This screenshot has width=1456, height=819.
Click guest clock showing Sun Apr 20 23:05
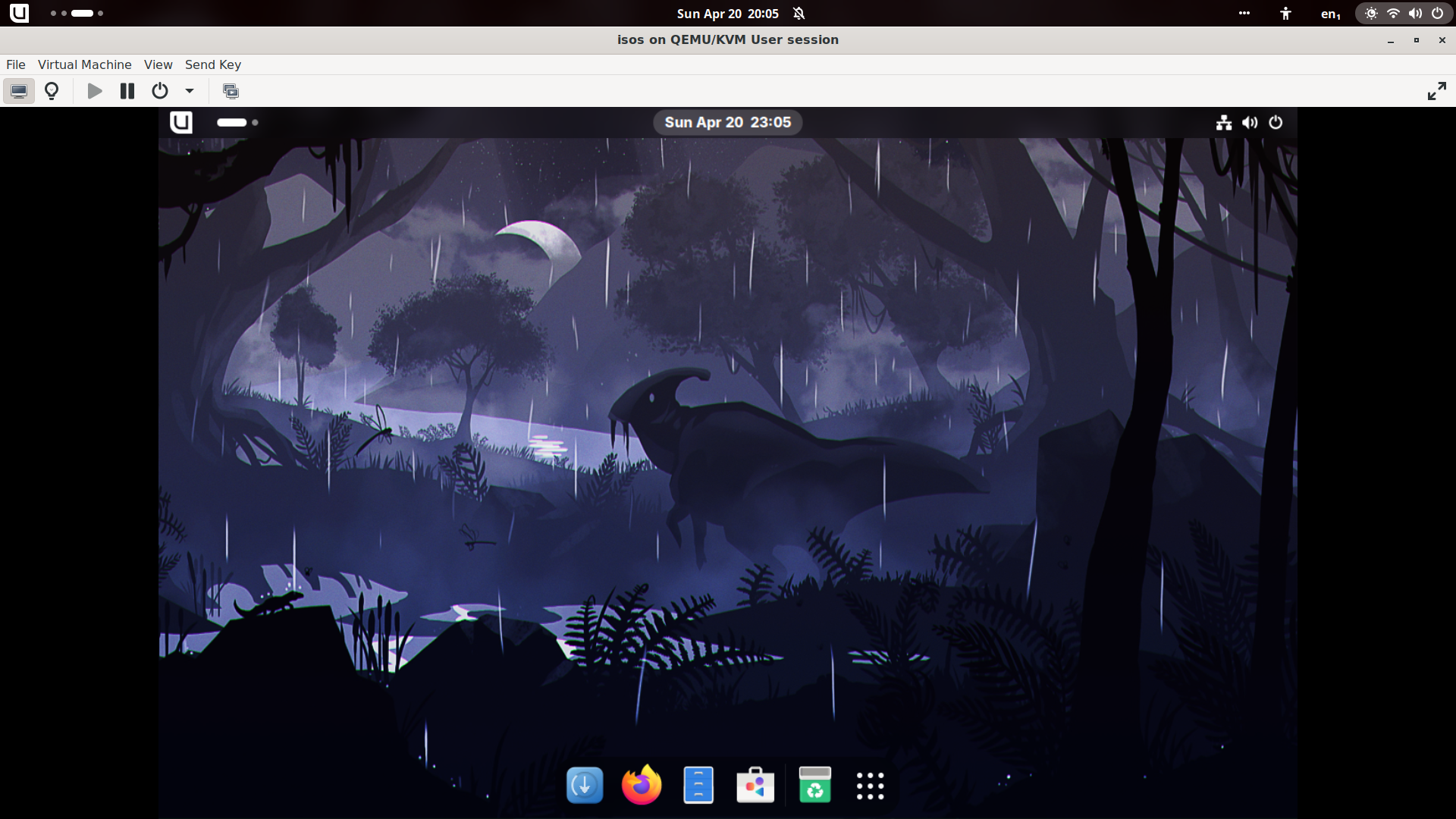pyautogui.click(x=727, y=122)
